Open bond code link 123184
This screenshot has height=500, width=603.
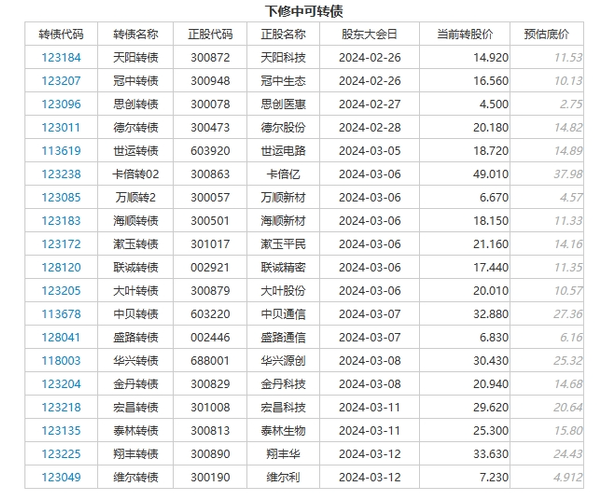click(61, 58)
